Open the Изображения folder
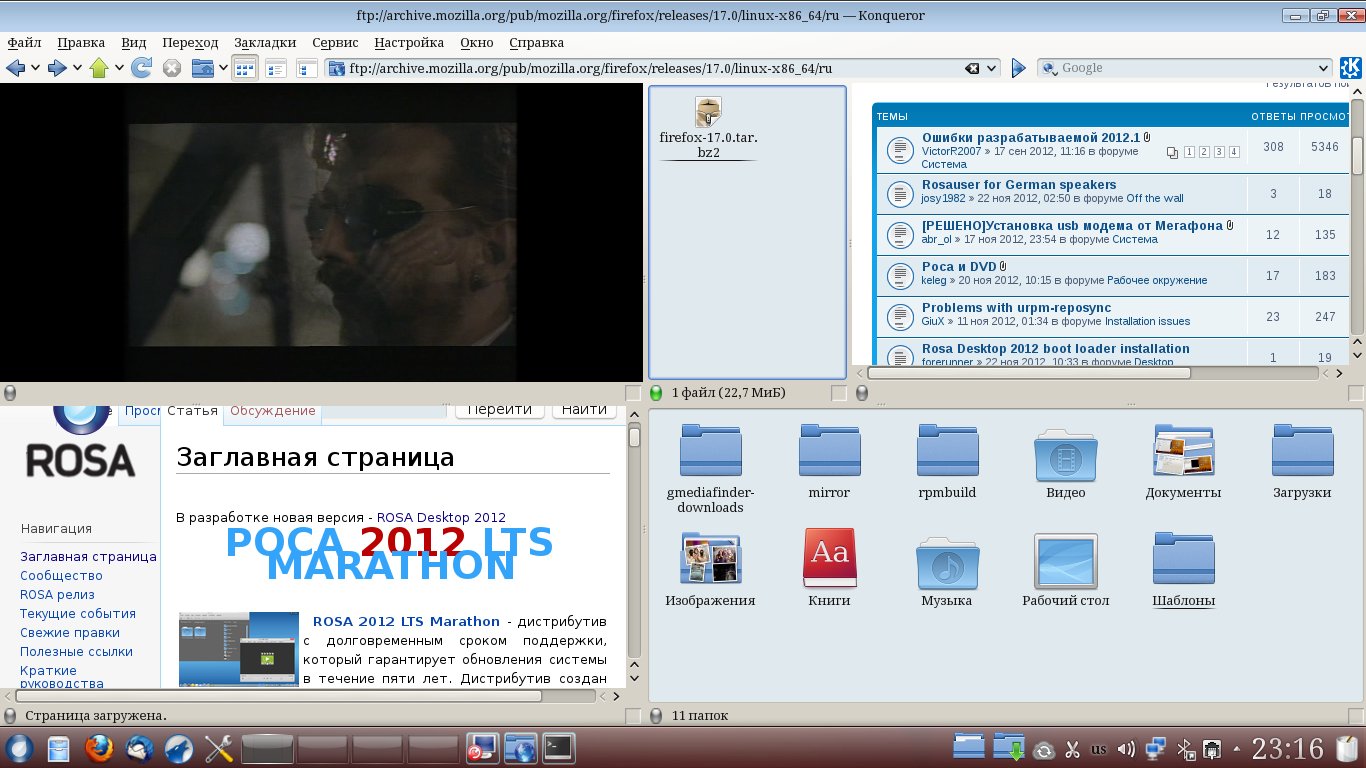Screen dimensions: 1366x768 click(710, 570)
